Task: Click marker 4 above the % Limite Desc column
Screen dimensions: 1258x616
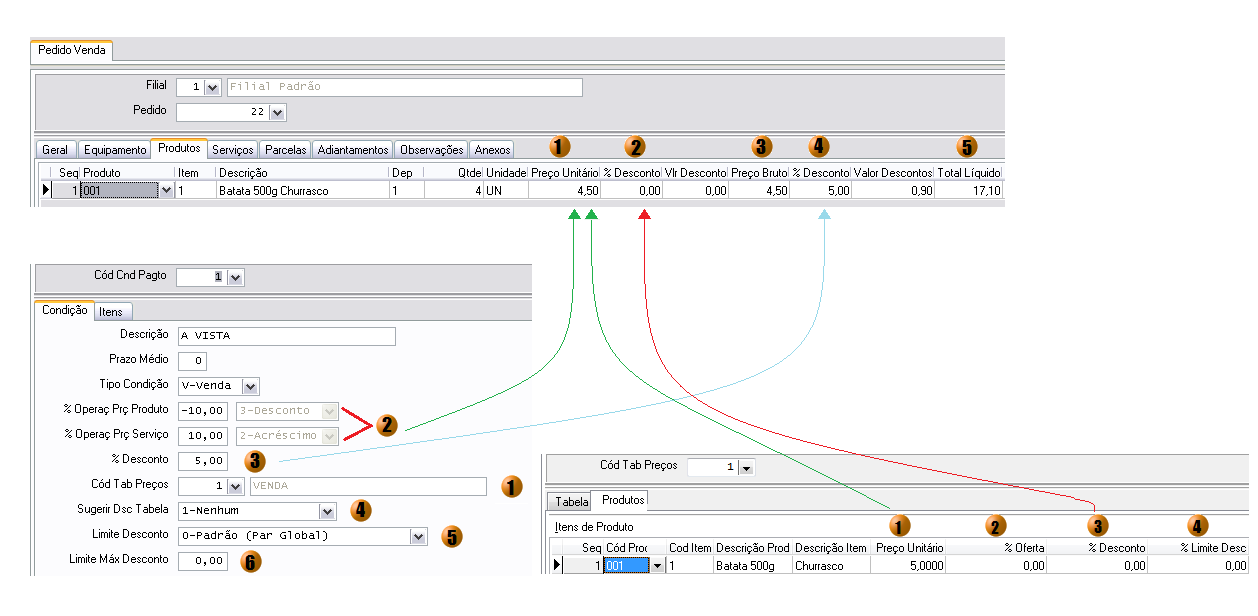Action: click(x=1197, y=525)
